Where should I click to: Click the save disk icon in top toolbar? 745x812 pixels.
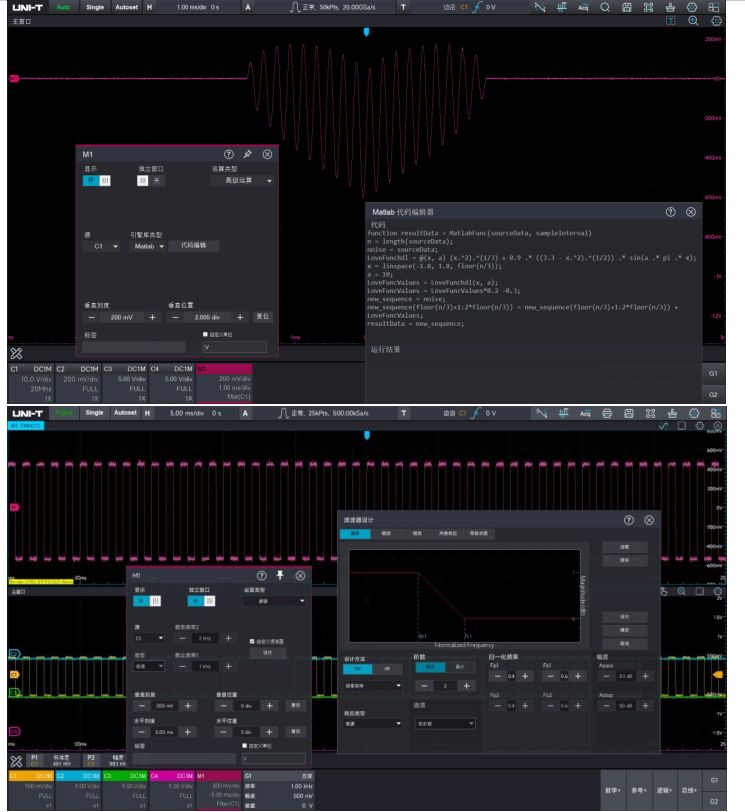click(626, 7)
